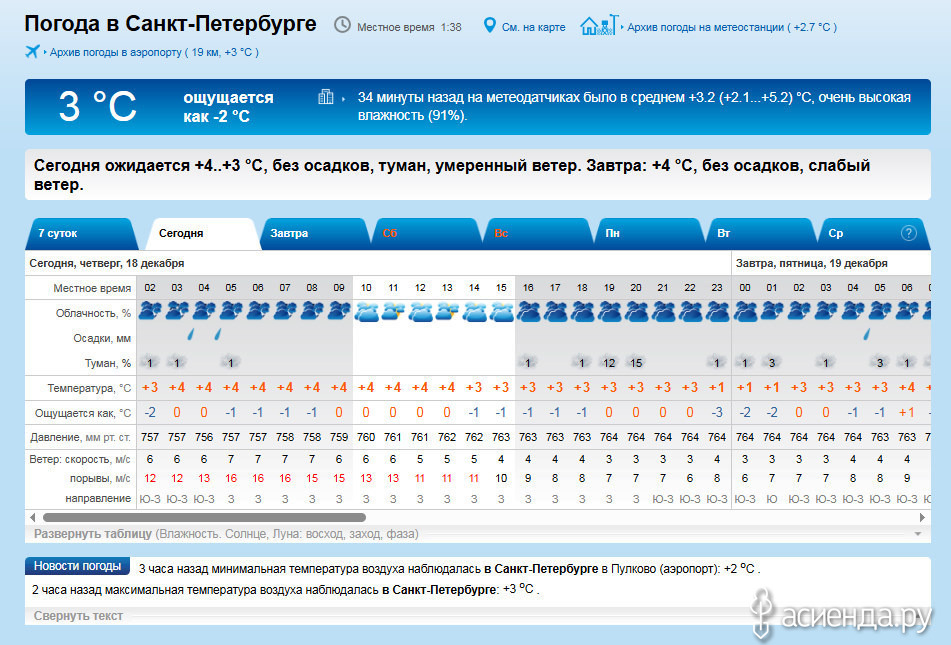Collapse the text via Свернуть текст

coord(78,616)
